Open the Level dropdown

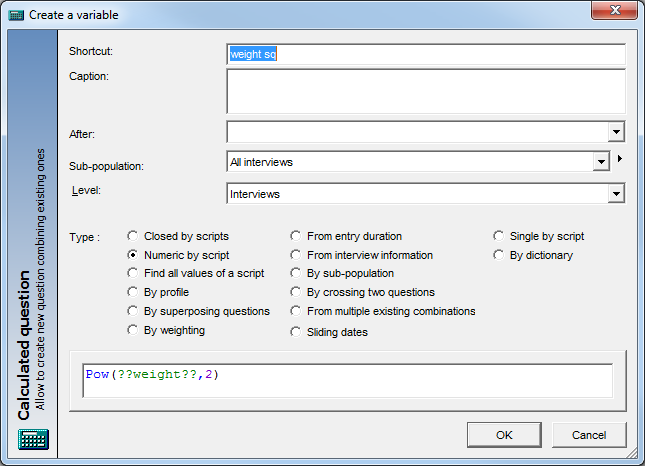tap(616, 194)
